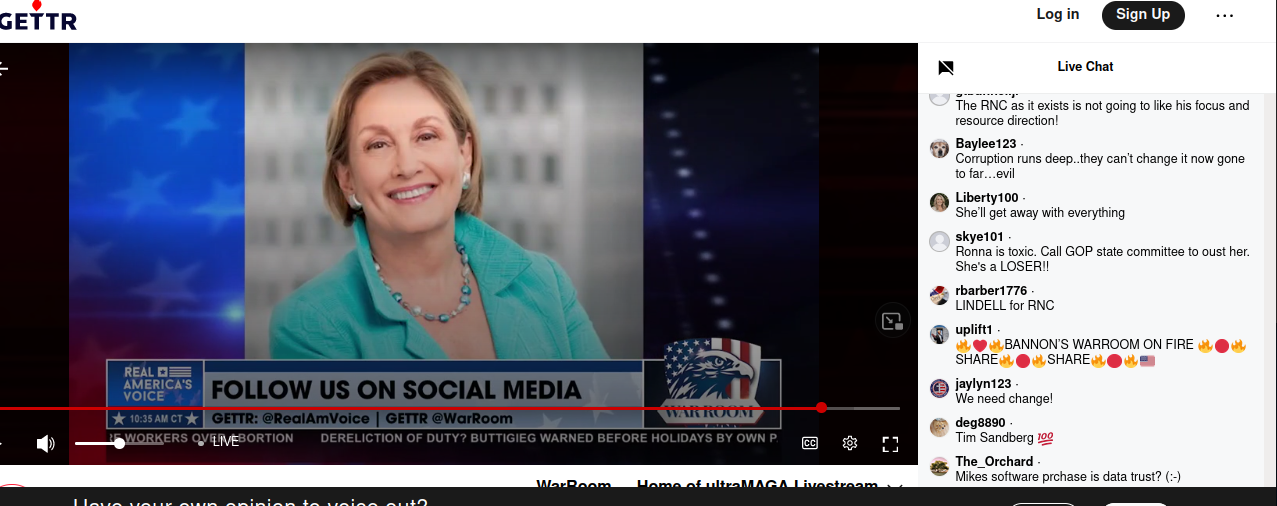Click the "Ronna is toxic" chat message
The image size is (1277, 506).
point(1102,260)
